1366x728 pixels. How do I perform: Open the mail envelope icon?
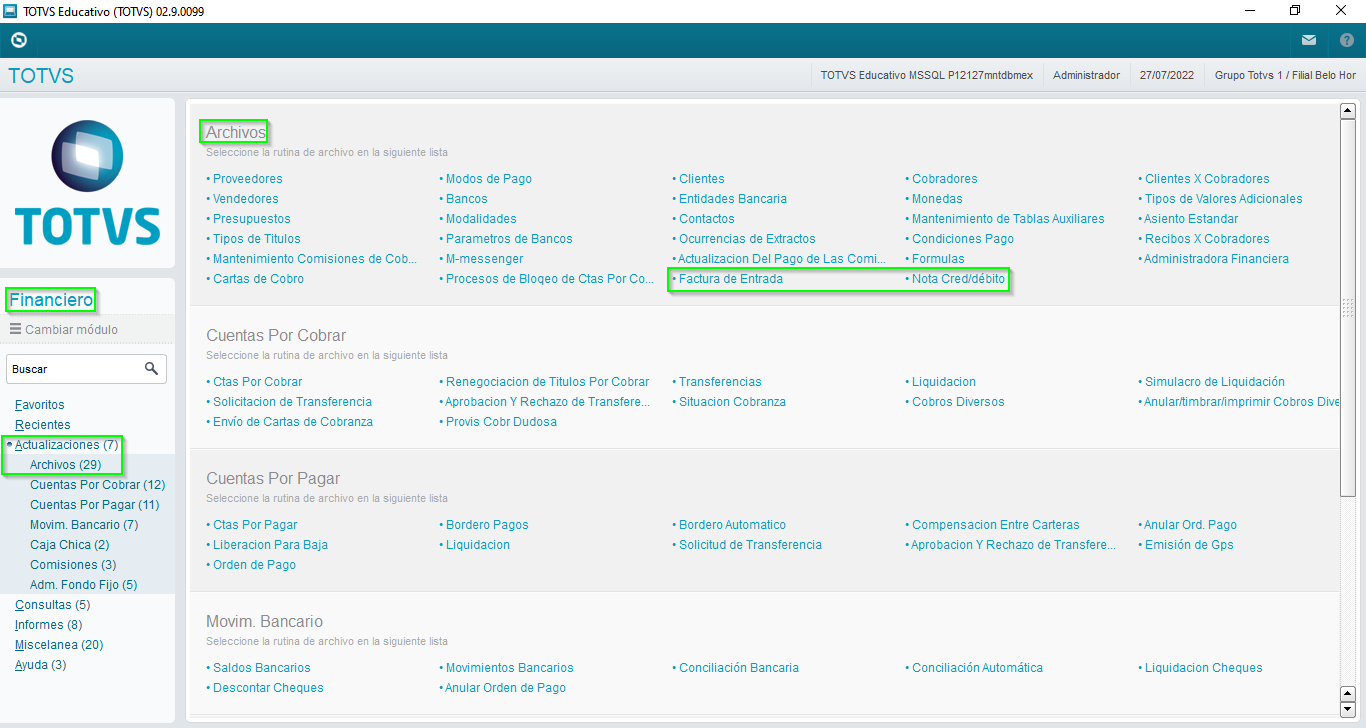[1309, 40]
